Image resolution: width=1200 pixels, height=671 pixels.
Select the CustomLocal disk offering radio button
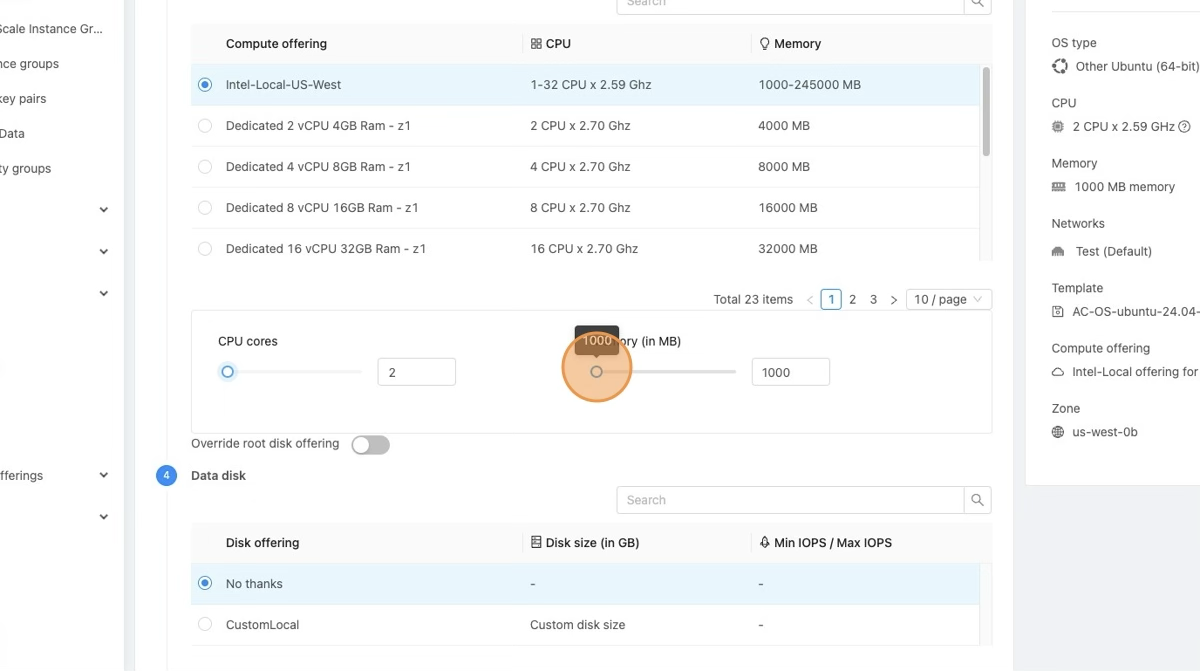click(x=205, y=624)
